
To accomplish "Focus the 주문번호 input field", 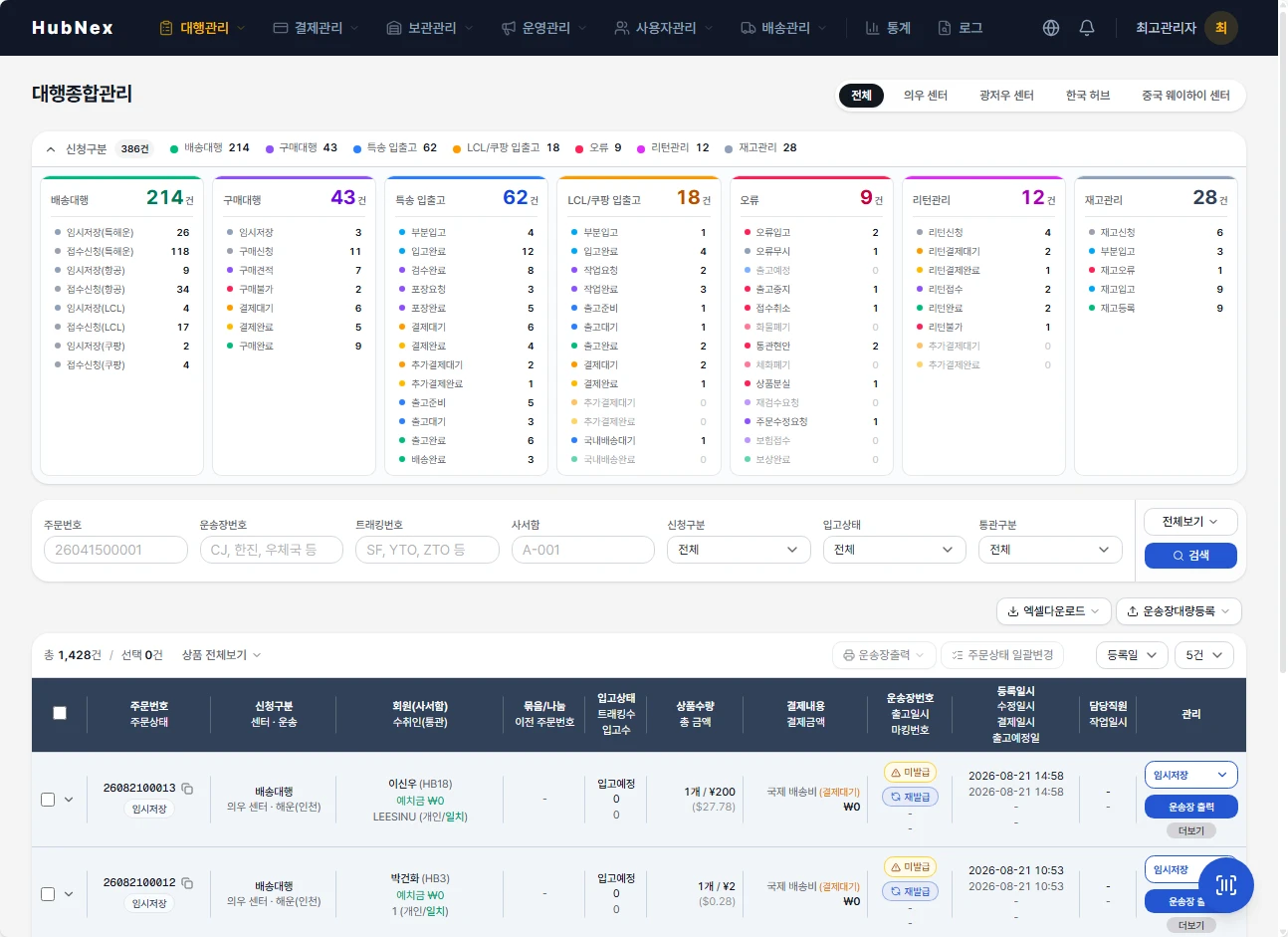I will (x=115, y=550).
